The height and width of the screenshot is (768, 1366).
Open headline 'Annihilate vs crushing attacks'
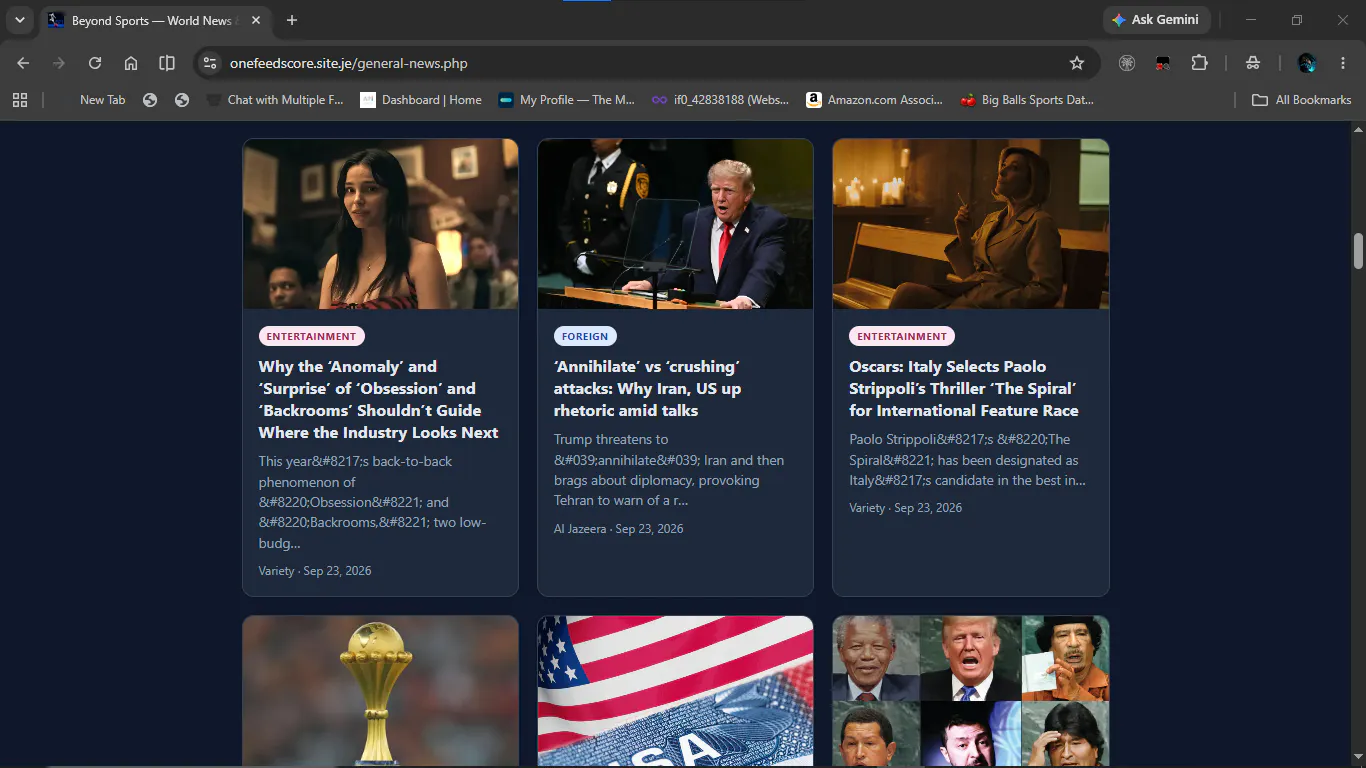pos(648,388)
